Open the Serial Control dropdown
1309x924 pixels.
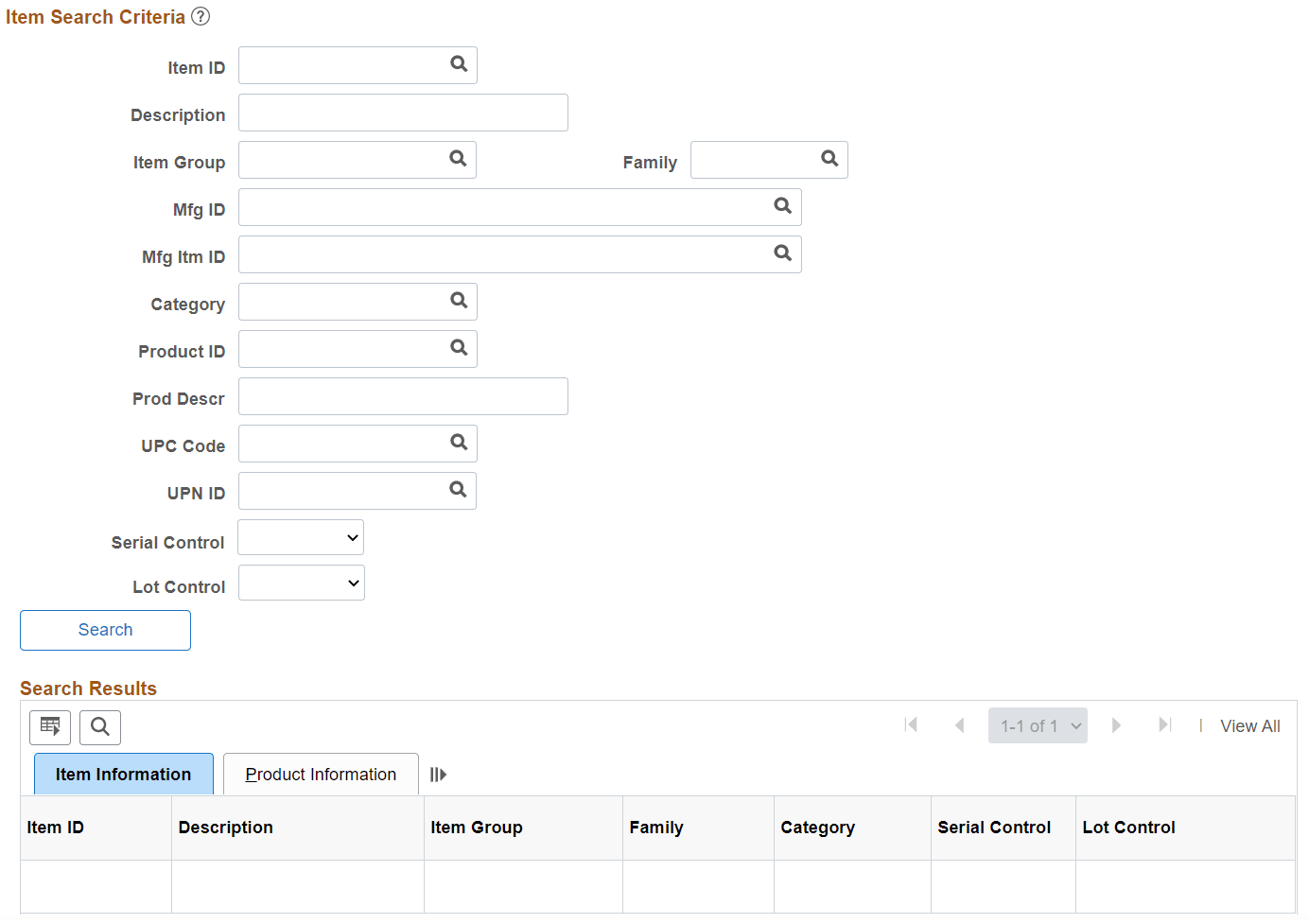click(x=301, y=537)
